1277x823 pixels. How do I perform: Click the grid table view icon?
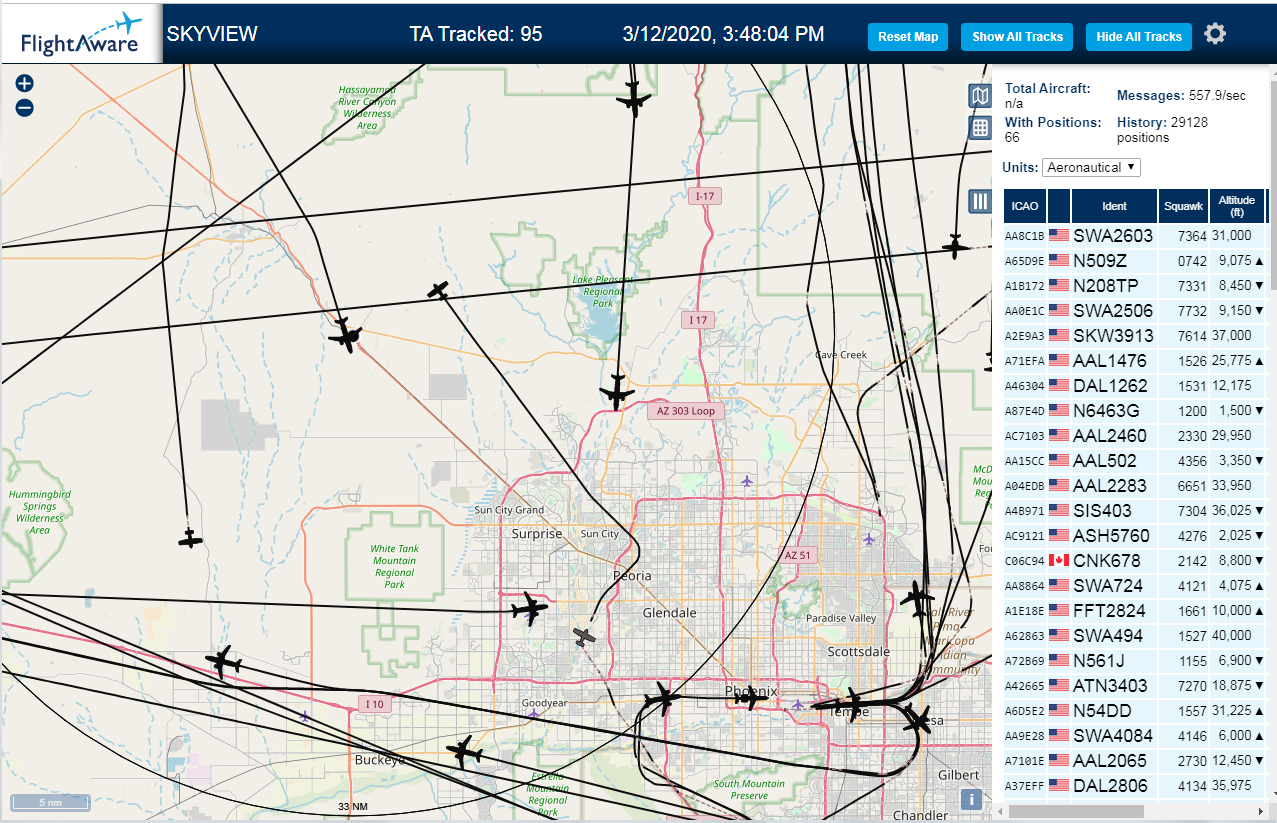click(x=981, y=127)
